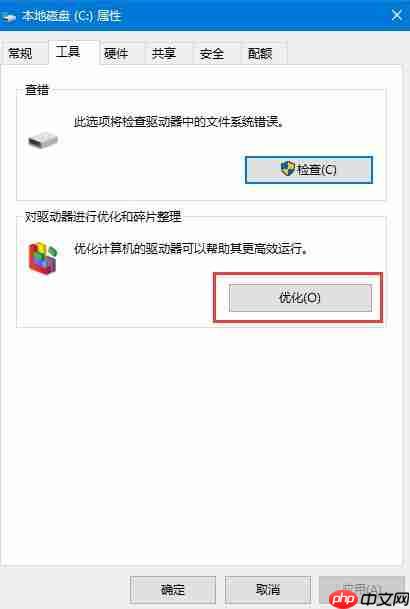Image resolution: width=410 pixels, height=609 pixels.
Task: Click the highlighted 优化(O) button
Action: coord(300,298)
